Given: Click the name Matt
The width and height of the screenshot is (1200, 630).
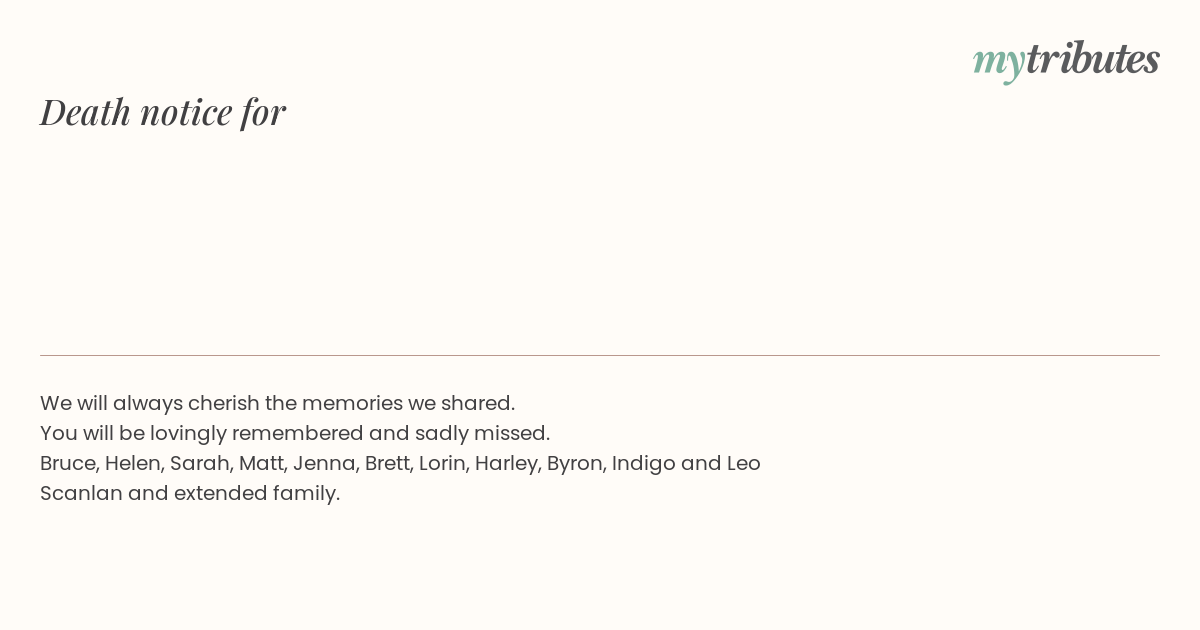Looking at the screenshot, I should point(260,463).
